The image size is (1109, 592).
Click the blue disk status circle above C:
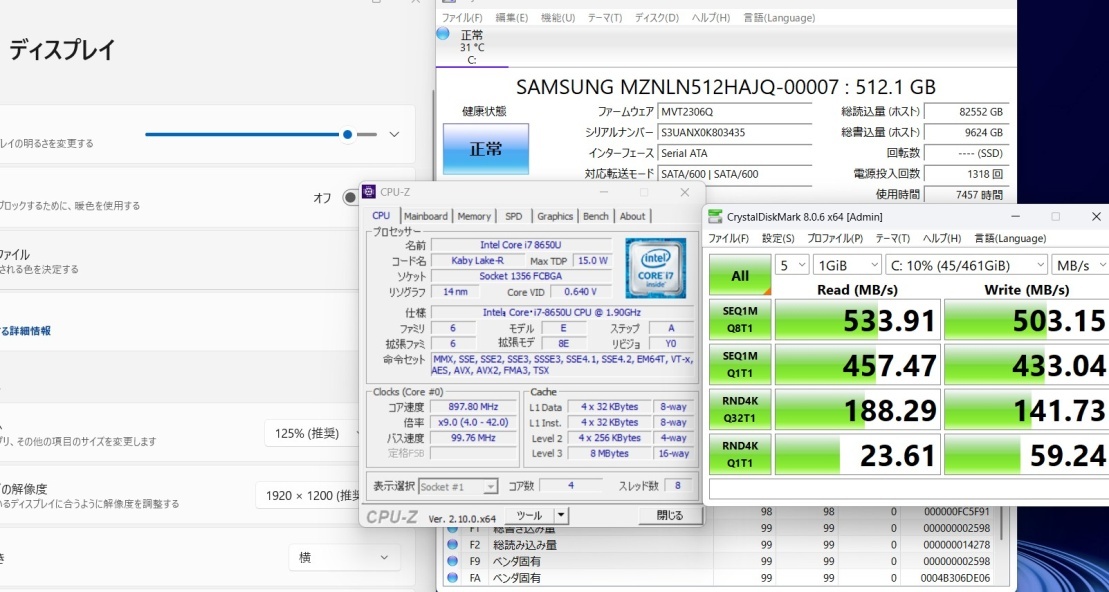[443, 33]
